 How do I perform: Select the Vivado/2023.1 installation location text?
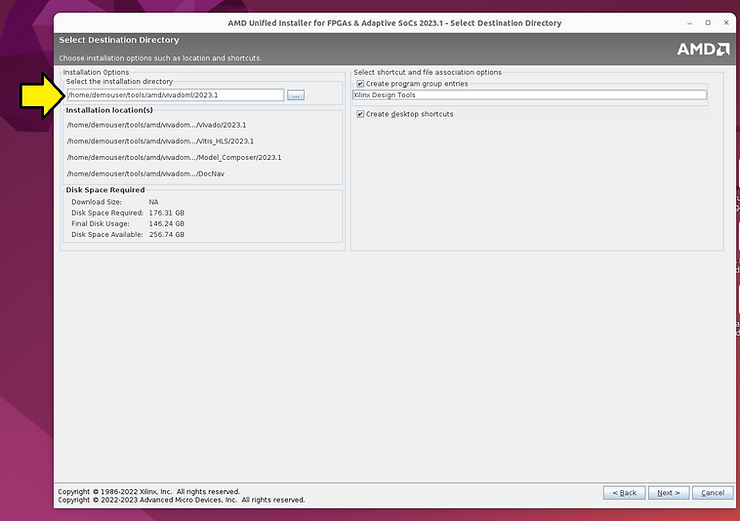(x=156, y=125)
